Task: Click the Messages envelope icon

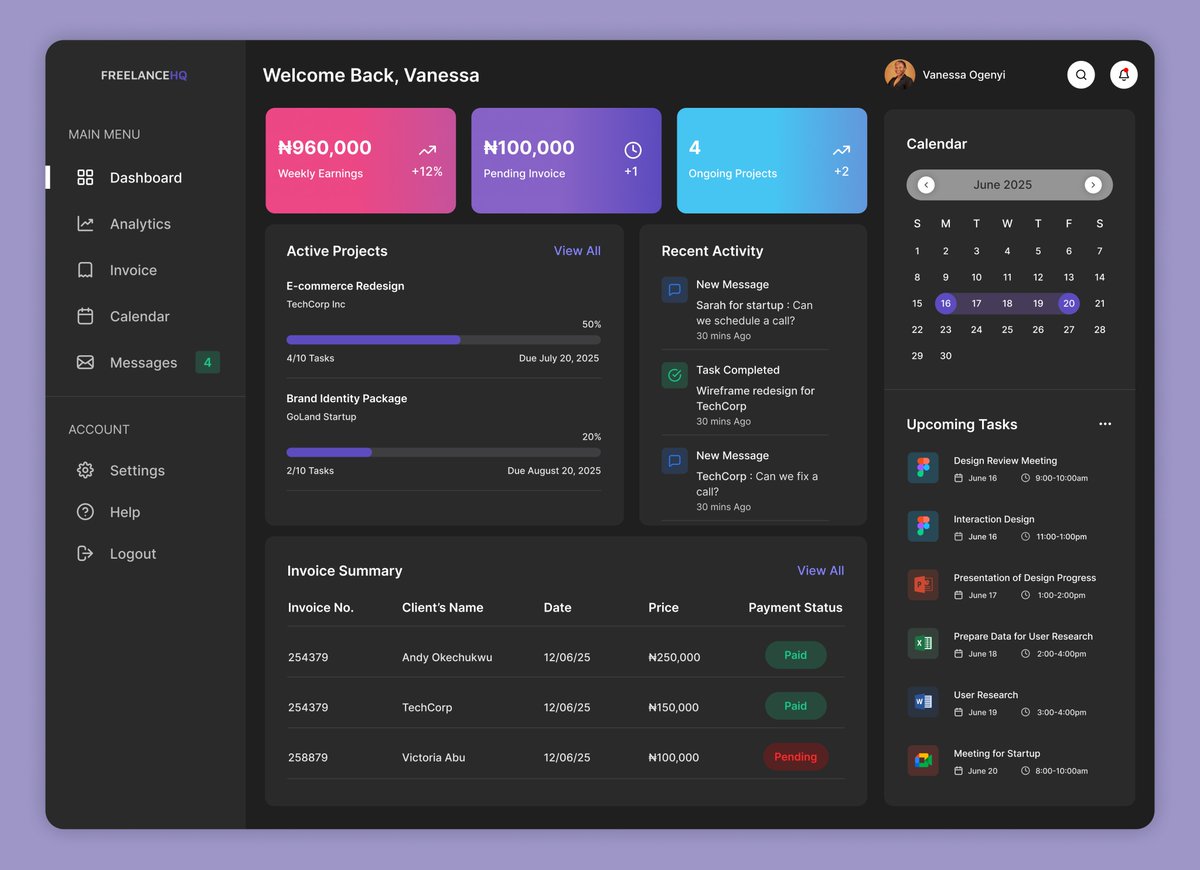Action: point(85,362)
